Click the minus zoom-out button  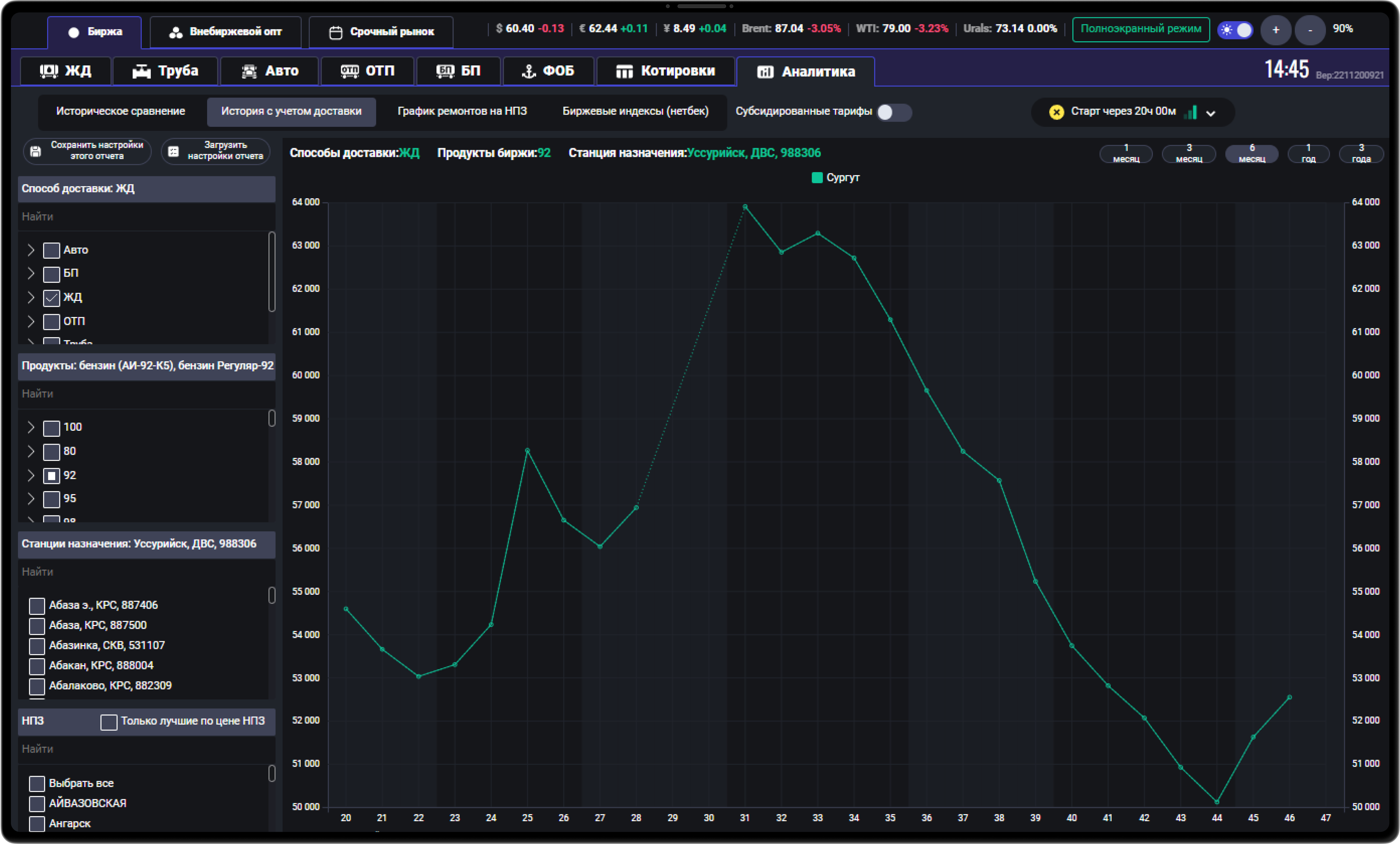click(x=1310, y=30)
